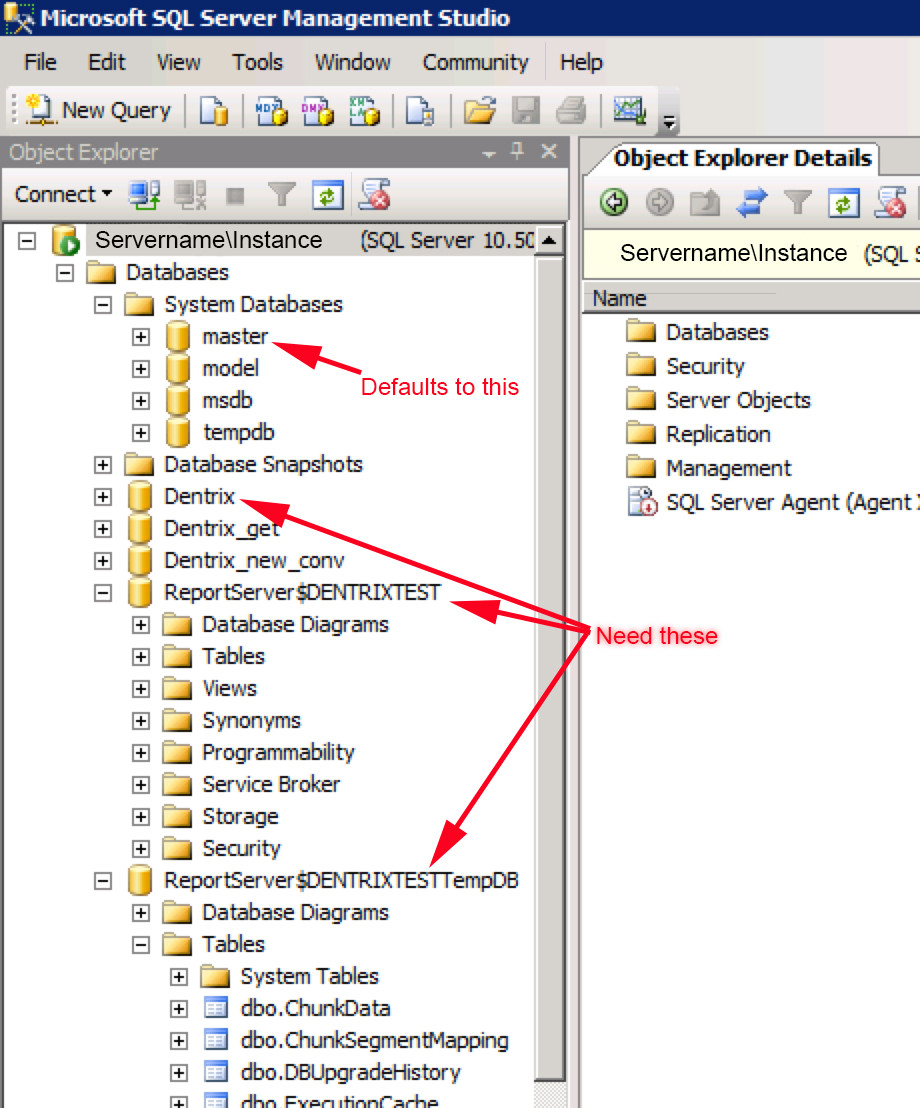
Task: Navigate back in Object Explorer Details
Action: coord(613,202)
